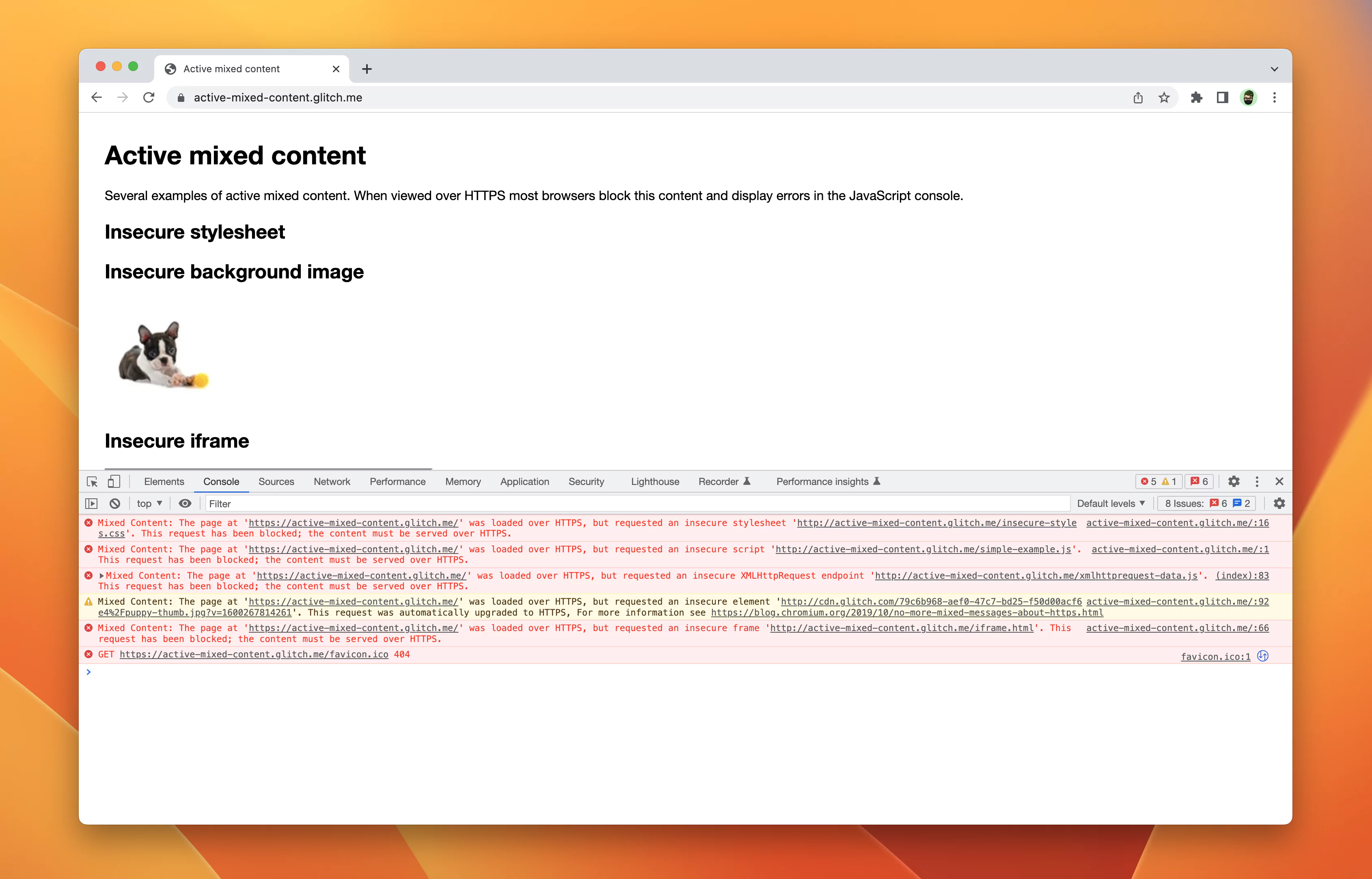Open the xmlhttprequest-data.js link
The width and height of the screenshot is (1372, 879).
1036,576
